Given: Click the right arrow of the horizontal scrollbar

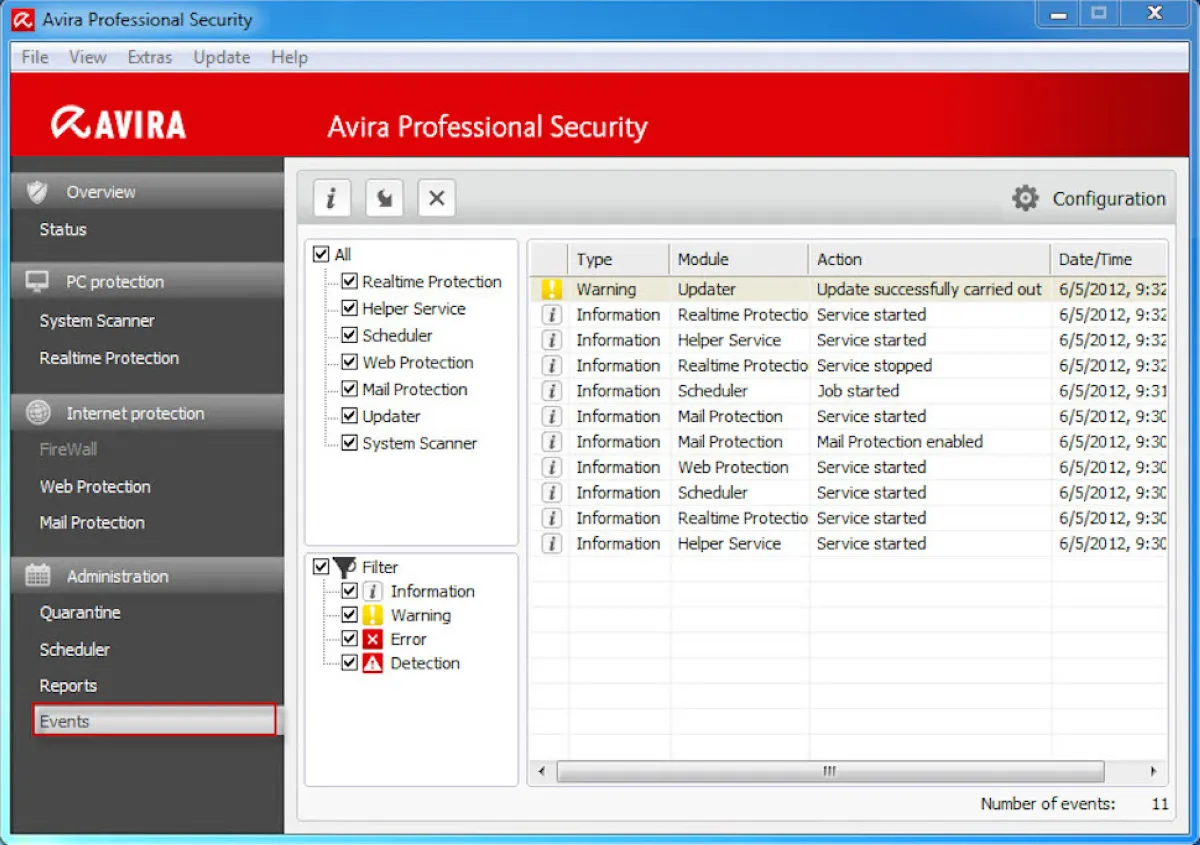Looking at the screenshot, I should click(x=1153, y=772).
